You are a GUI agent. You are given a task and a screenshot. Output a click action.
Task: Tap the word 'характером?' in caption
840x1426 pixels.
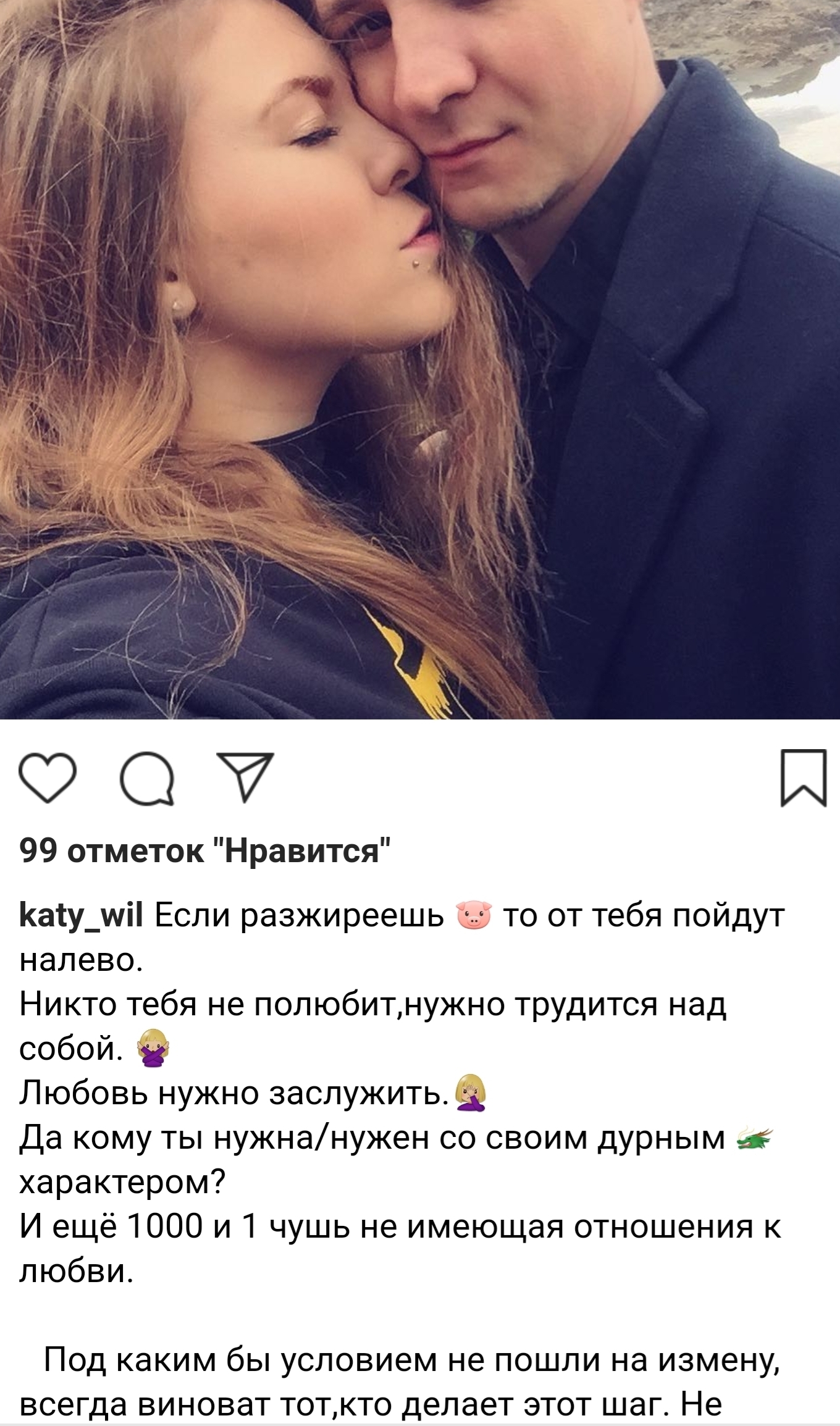(x=122, y=1183)
